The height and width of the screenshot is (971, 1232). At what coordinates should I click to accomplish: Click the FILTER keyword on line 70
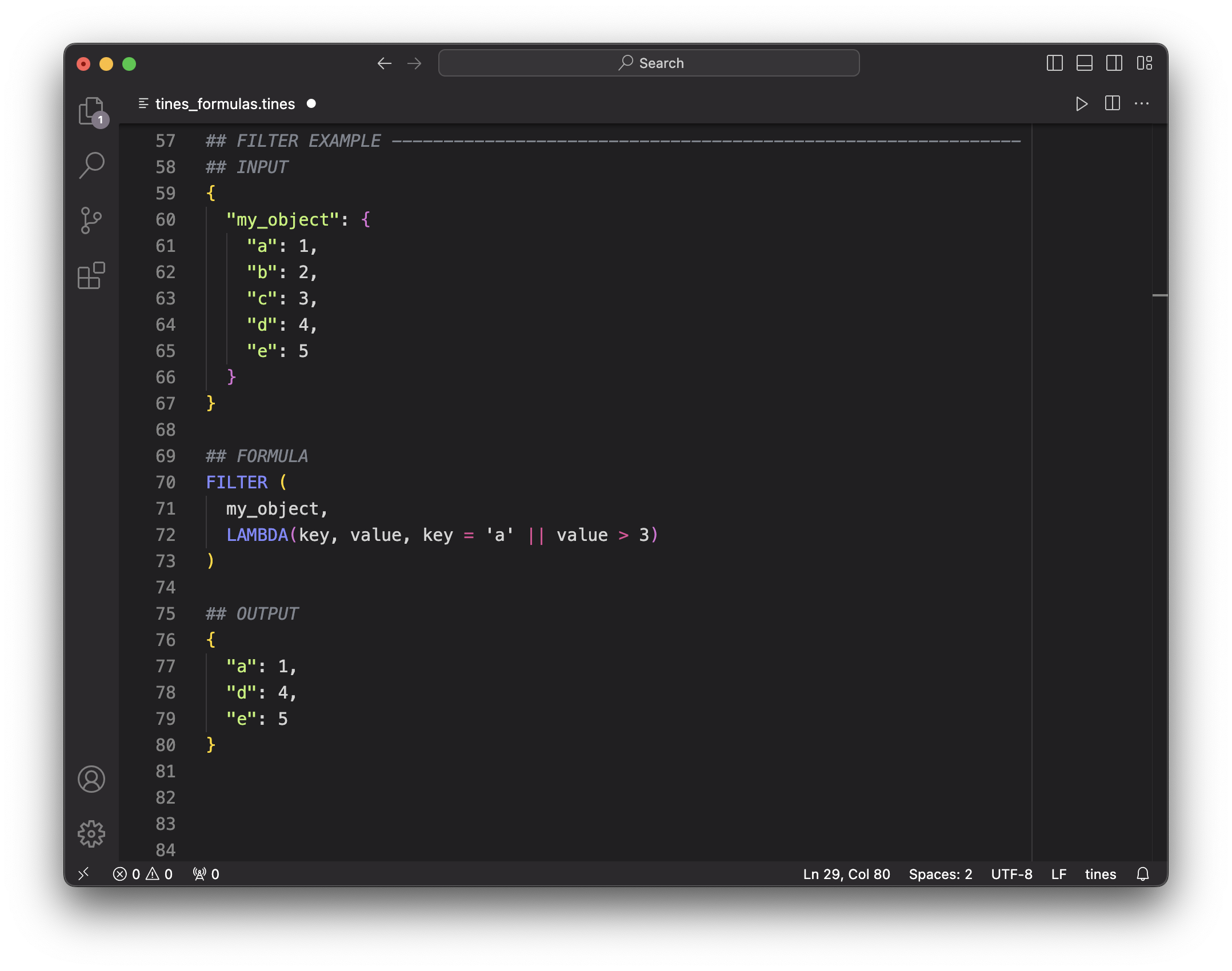point(237,483)
